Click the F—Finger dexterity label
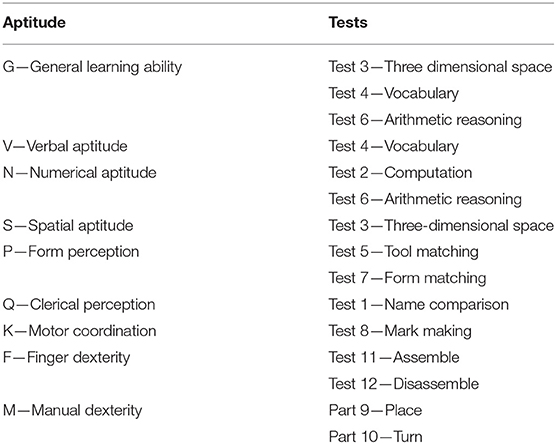Screen dimensions: 556x444 66,357
